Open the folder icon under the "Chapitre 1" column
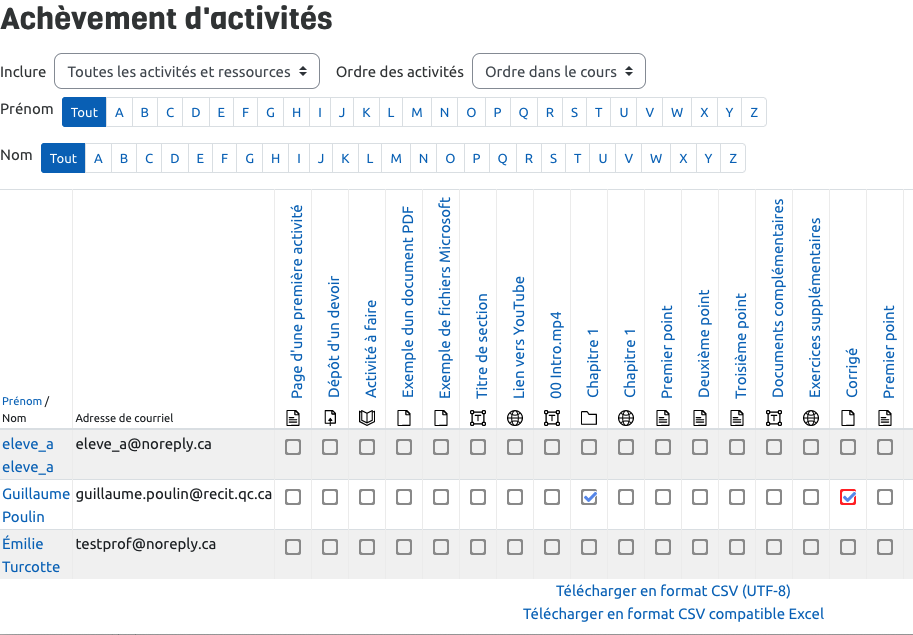This screenshot has width=913, height=635. [589, 418]
